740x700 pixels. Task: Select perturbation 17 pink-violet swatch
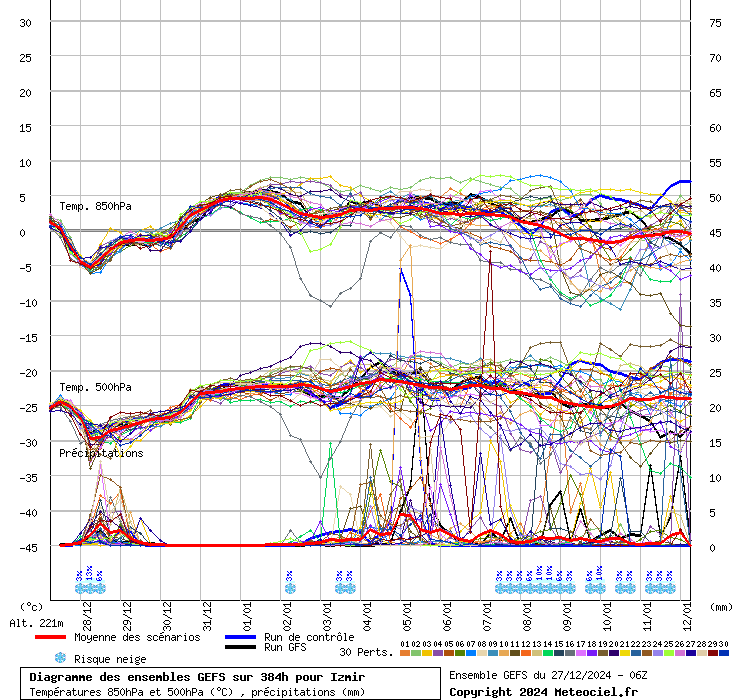tap(581, 653)
